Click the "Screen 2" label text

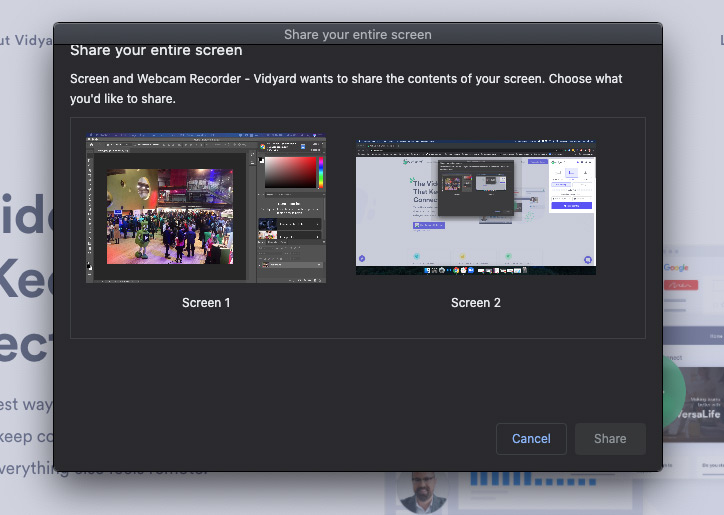click(476, 303)
